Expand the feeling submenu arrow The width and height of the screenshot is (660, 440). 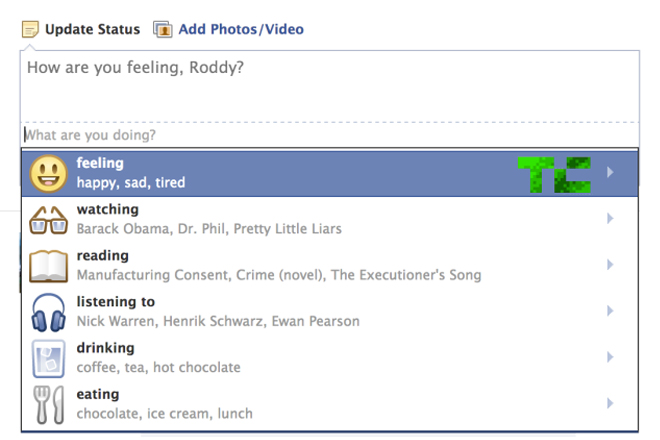click(x=610, y=173)
